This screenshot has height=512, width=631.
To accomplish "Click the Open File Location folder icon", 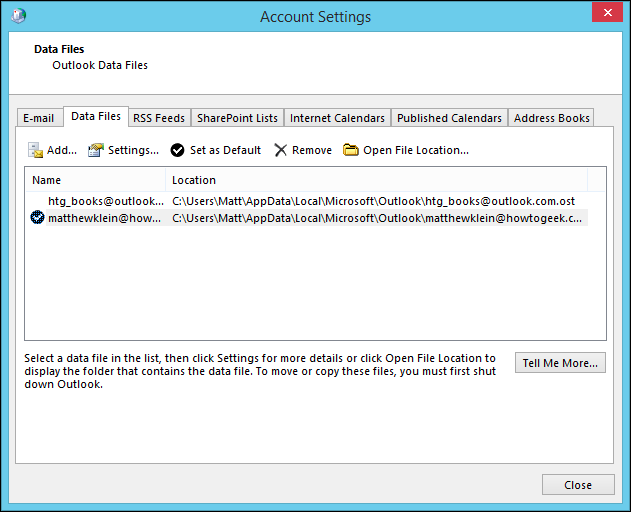I will click(x=351, y=150).
